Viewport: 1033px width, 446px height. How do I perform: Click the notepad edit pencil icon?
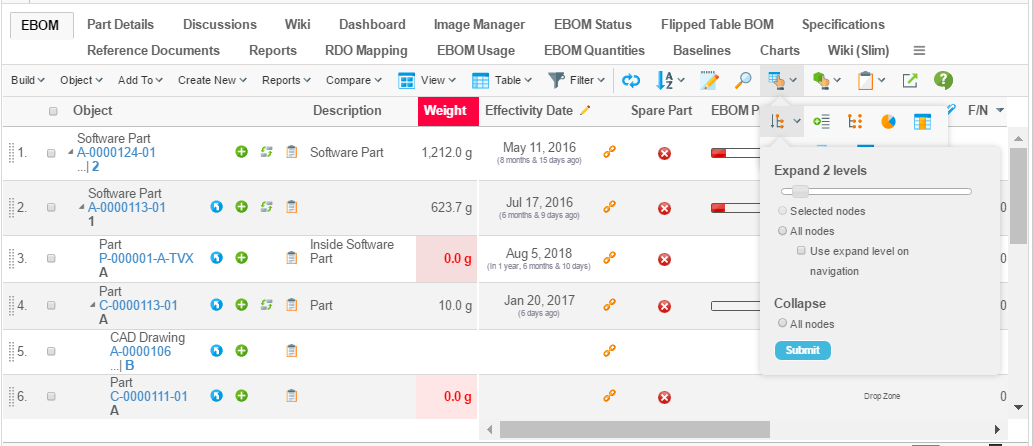click(710, 80)
